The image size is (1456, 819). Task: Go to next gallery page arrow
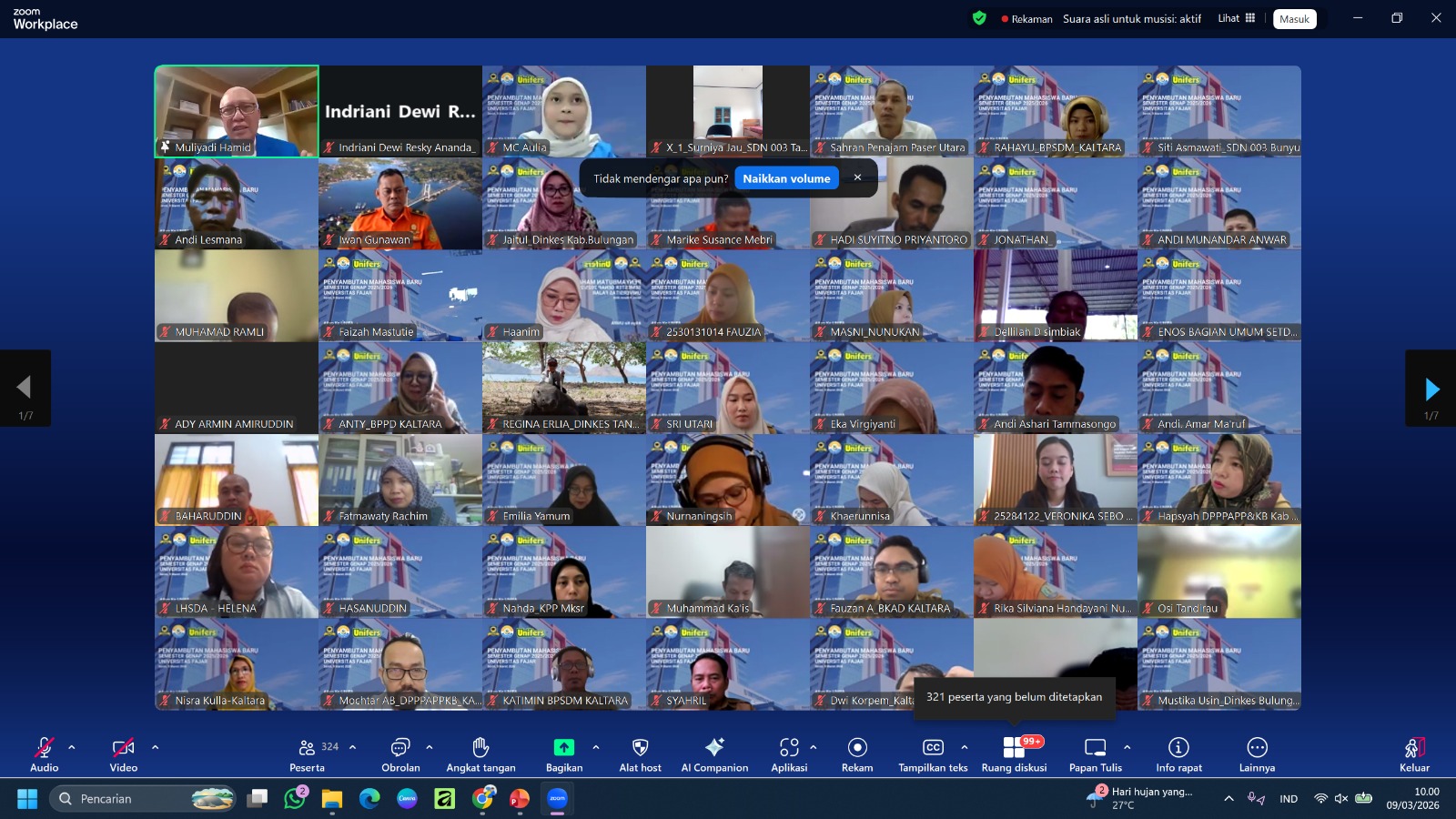coord(1431,389)
